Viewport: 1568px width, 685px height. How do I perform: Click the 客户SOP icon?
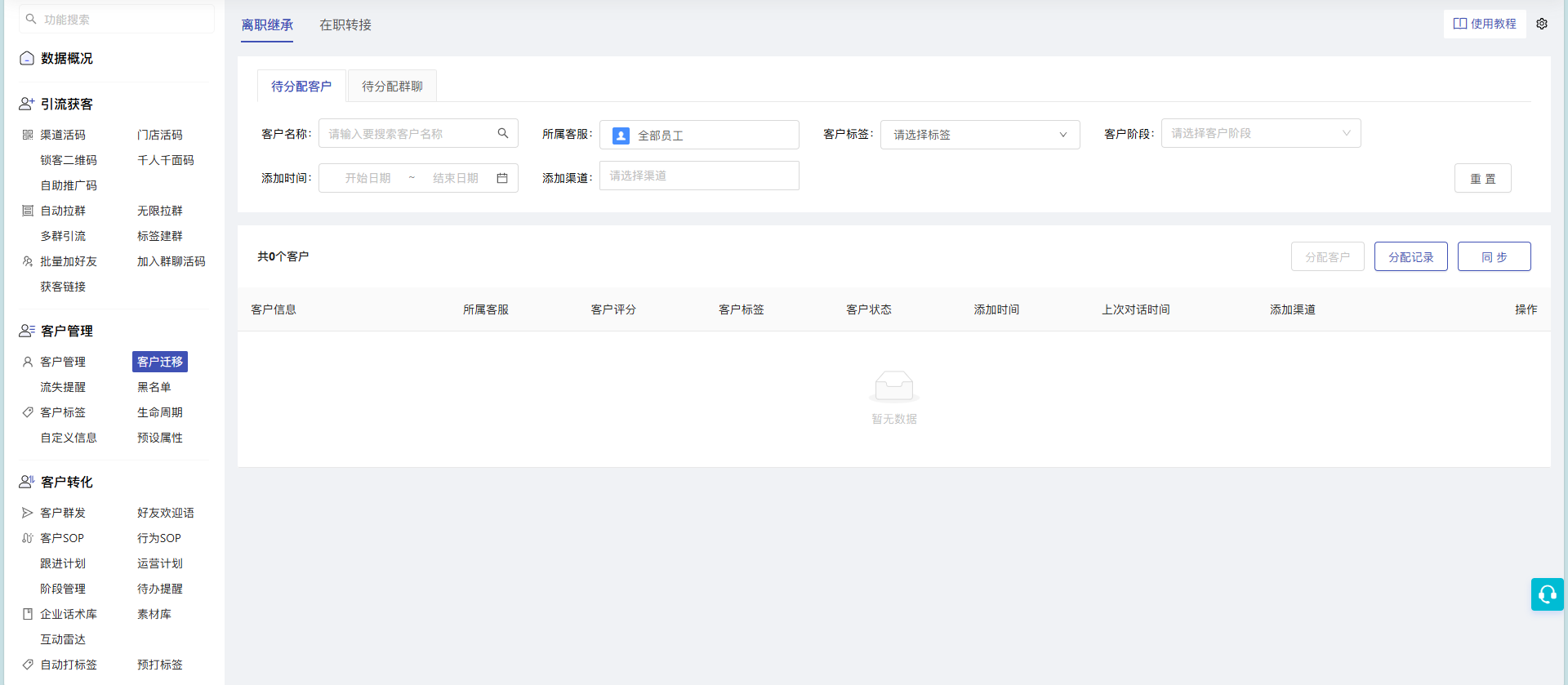coord(28,538)
